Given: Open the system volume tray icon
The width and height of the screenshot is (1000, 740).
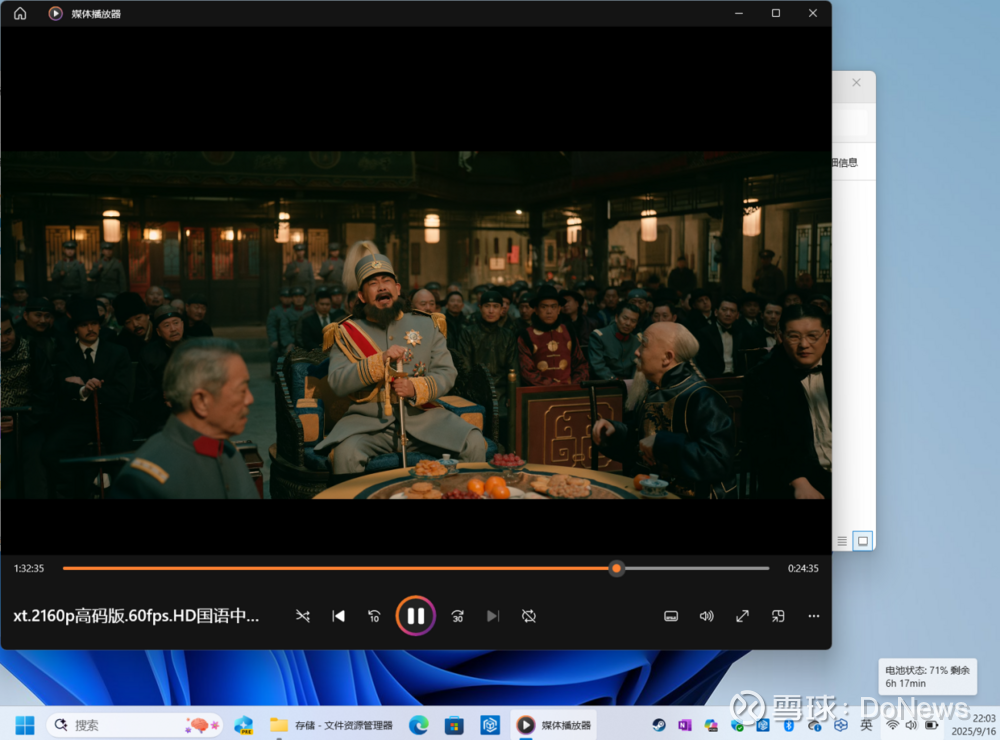Looking at the screenshot, I should click(911, 725).
